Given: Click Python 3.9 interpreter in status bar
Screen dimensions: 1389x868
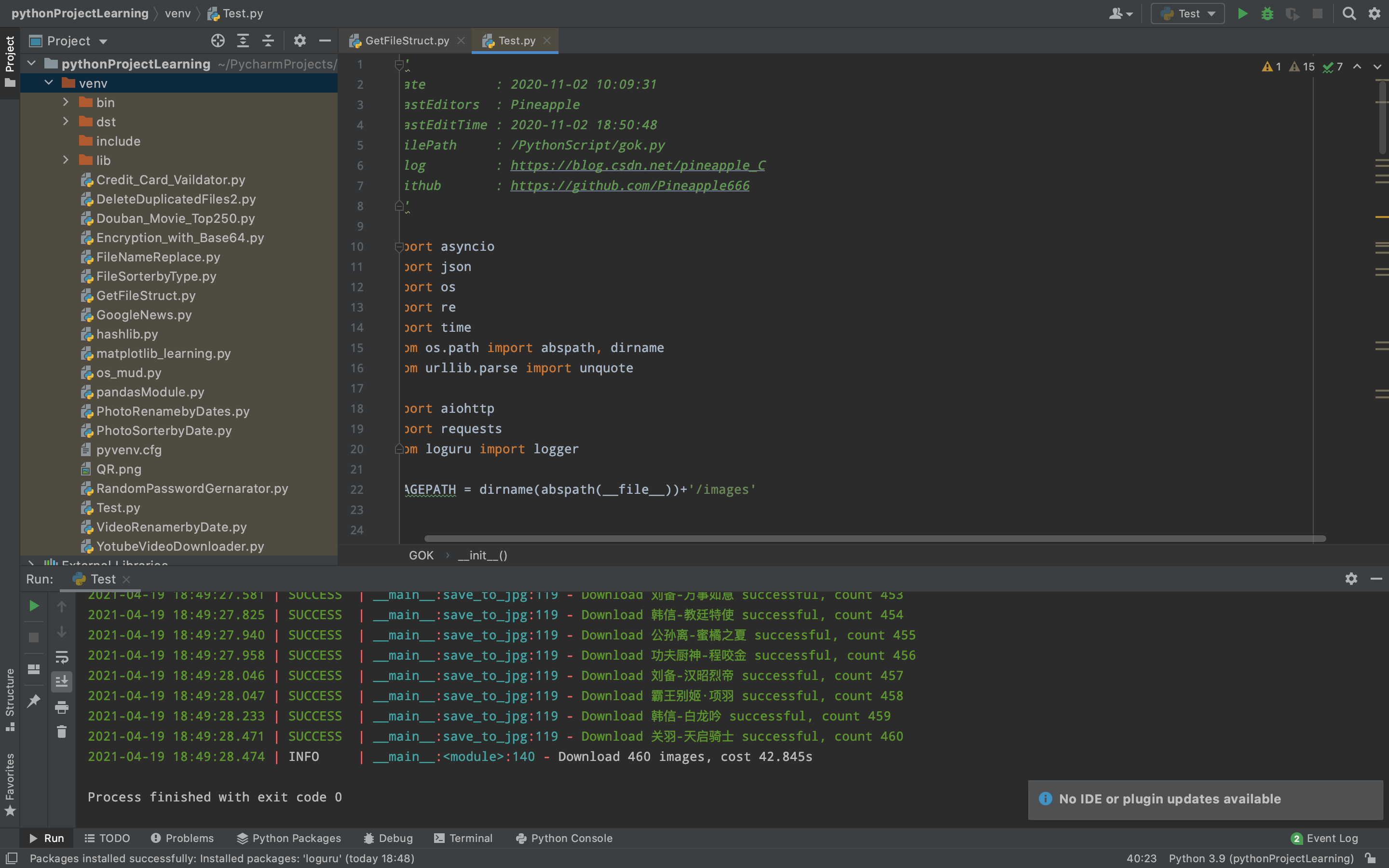Looking at the screenshot, I should (x=1261, y=858).
